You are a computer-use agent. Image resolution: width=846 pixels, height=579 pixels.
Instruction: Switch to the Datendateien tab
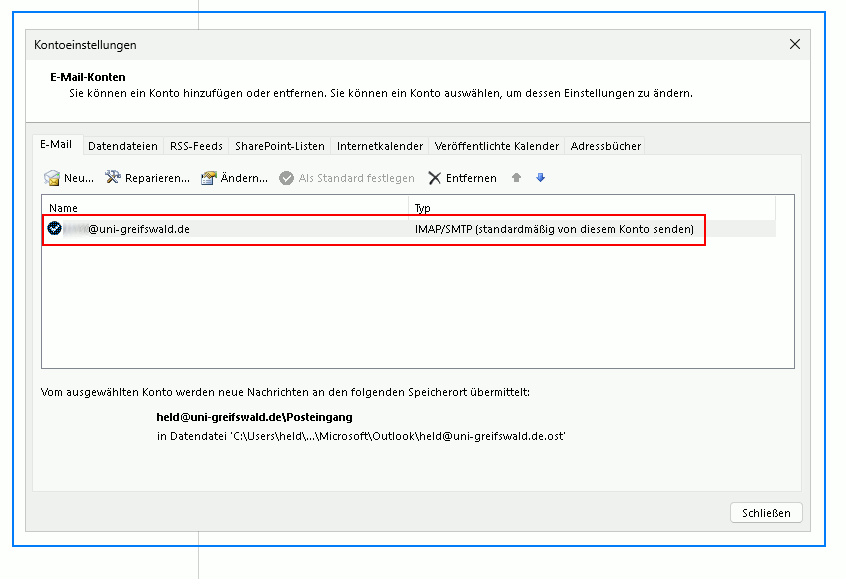coord(124,146)
